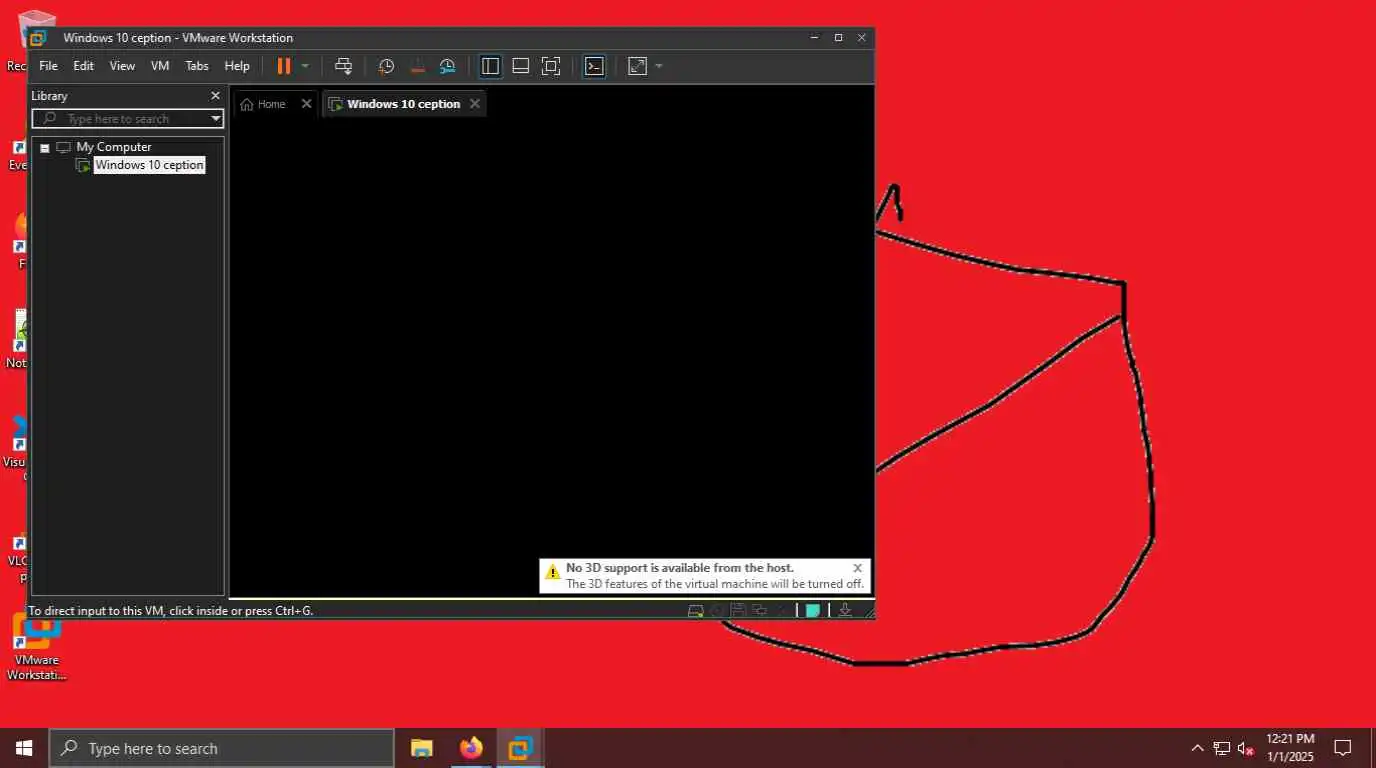Image resolution: width=1376 pixels, height=768 pixels.
Task: Open the power options dropdown arrow
Action: (x=305, y=66)
